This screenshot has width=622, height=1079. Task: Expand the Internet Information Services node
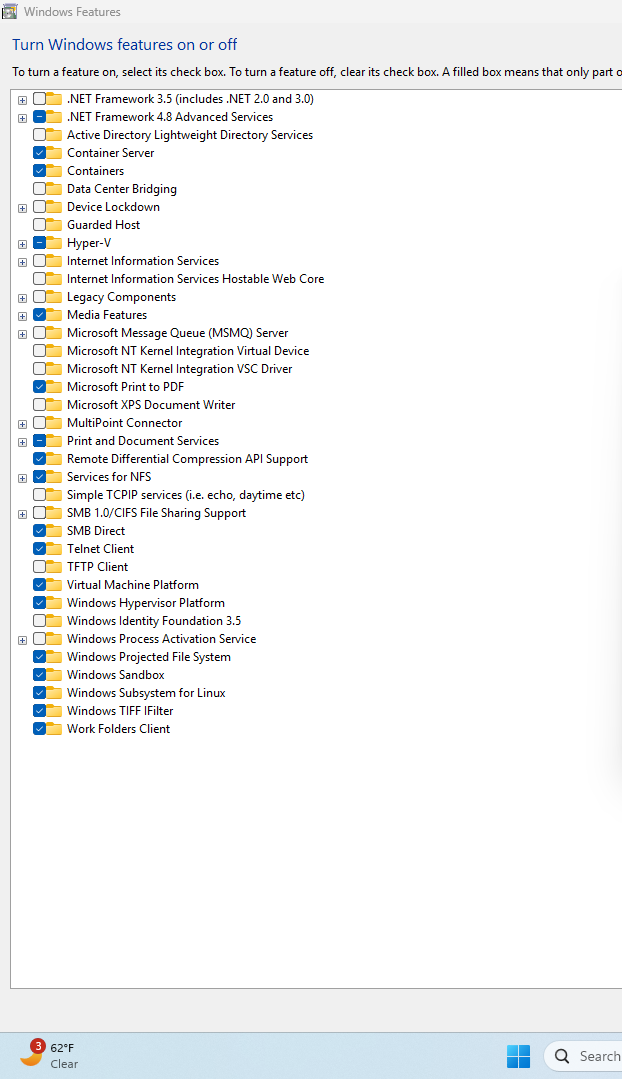22,262
